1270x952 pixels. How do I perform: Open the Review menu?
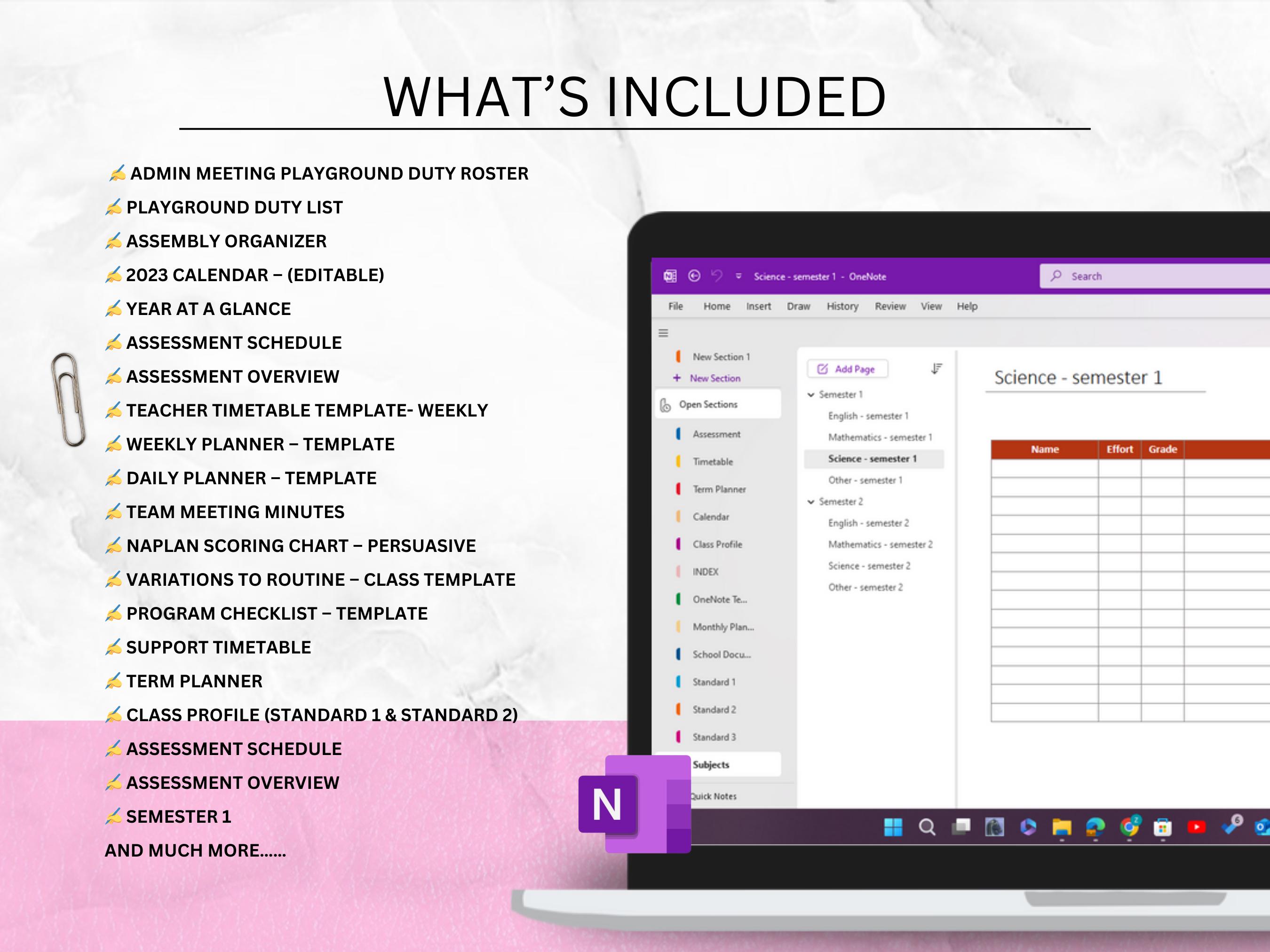[891, 307]
